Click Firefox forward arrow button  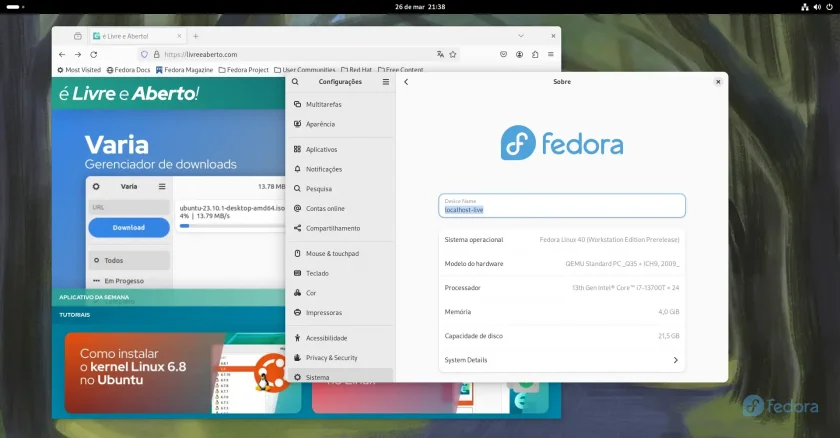point(78,55)
